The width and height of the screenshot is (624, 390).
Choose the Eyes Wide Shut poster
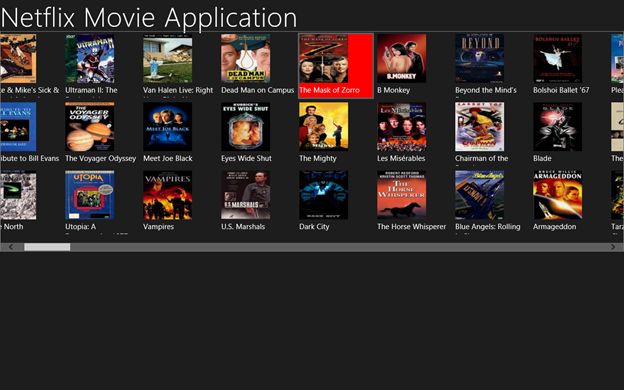(246, 127)
